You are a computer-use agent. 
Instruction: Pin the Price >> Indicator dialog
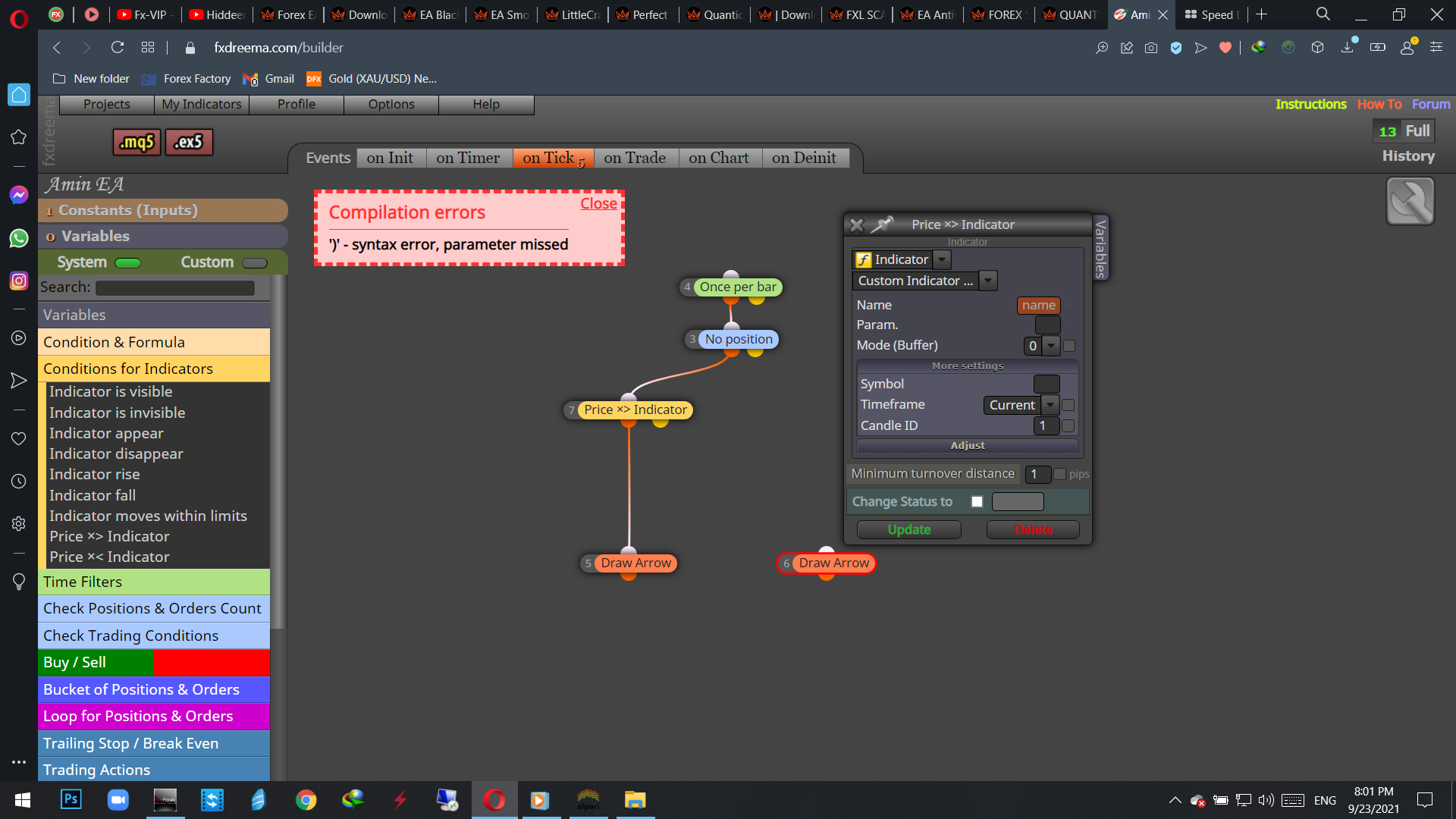(882, 224)
